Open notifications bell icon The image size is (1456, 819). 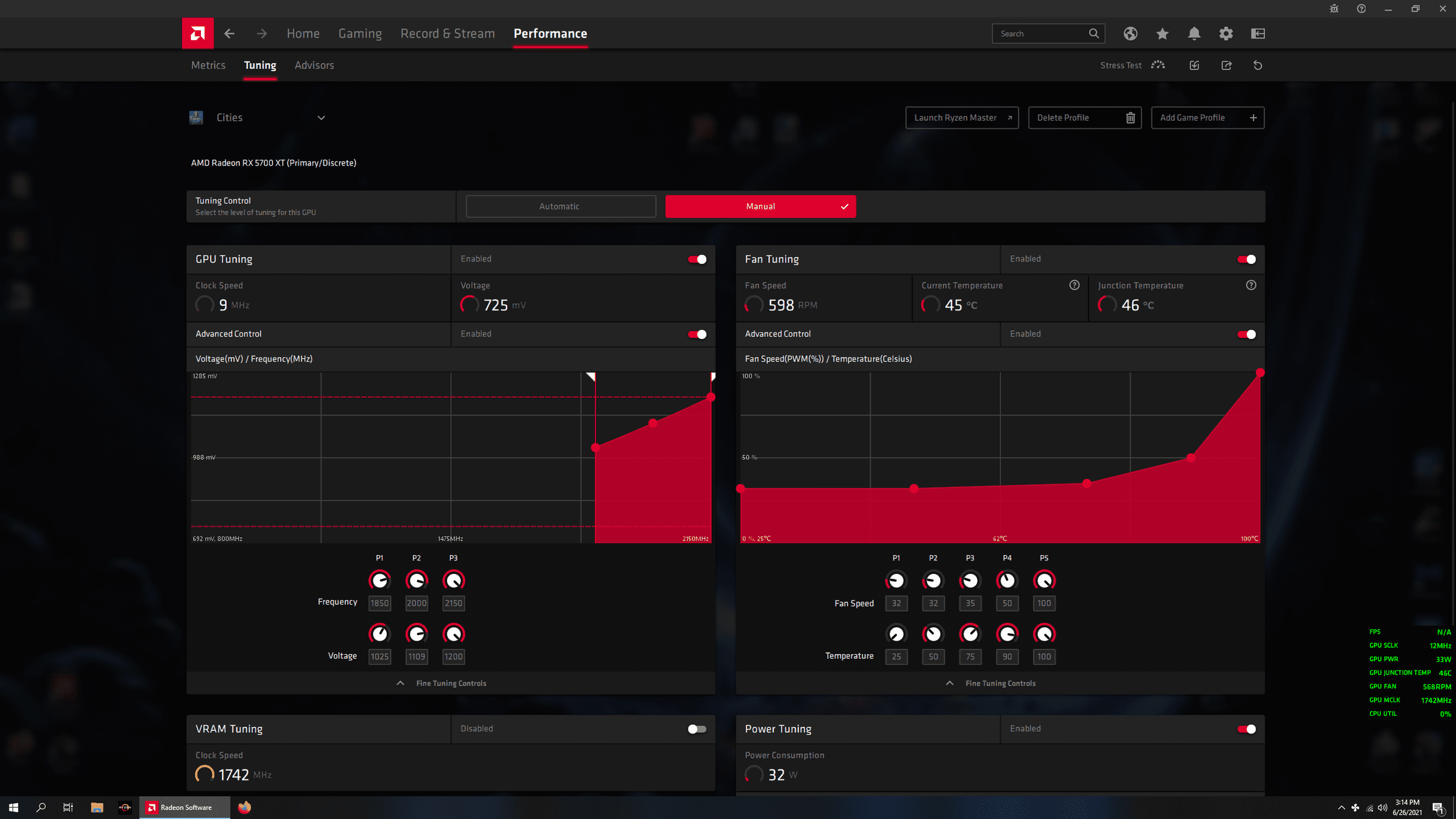coord(1194,34)
